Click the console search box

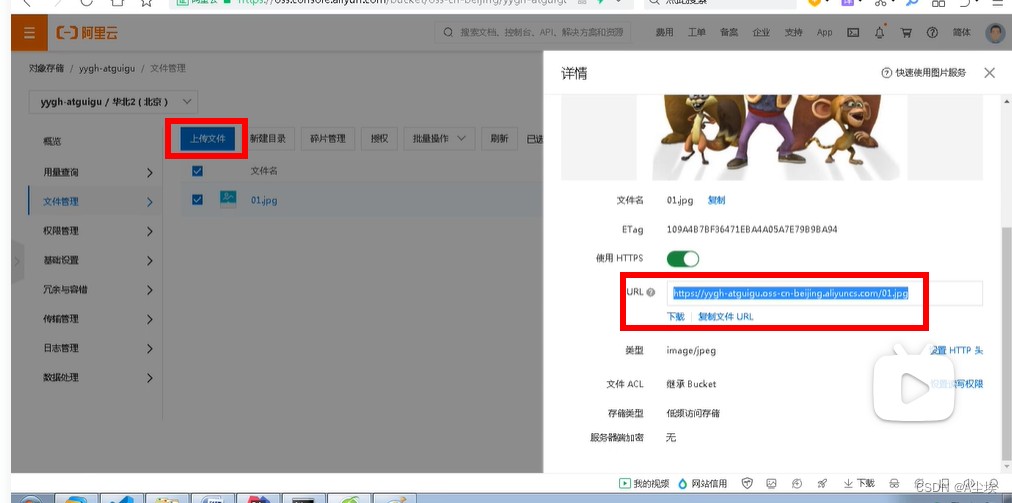tap(533, 32)
